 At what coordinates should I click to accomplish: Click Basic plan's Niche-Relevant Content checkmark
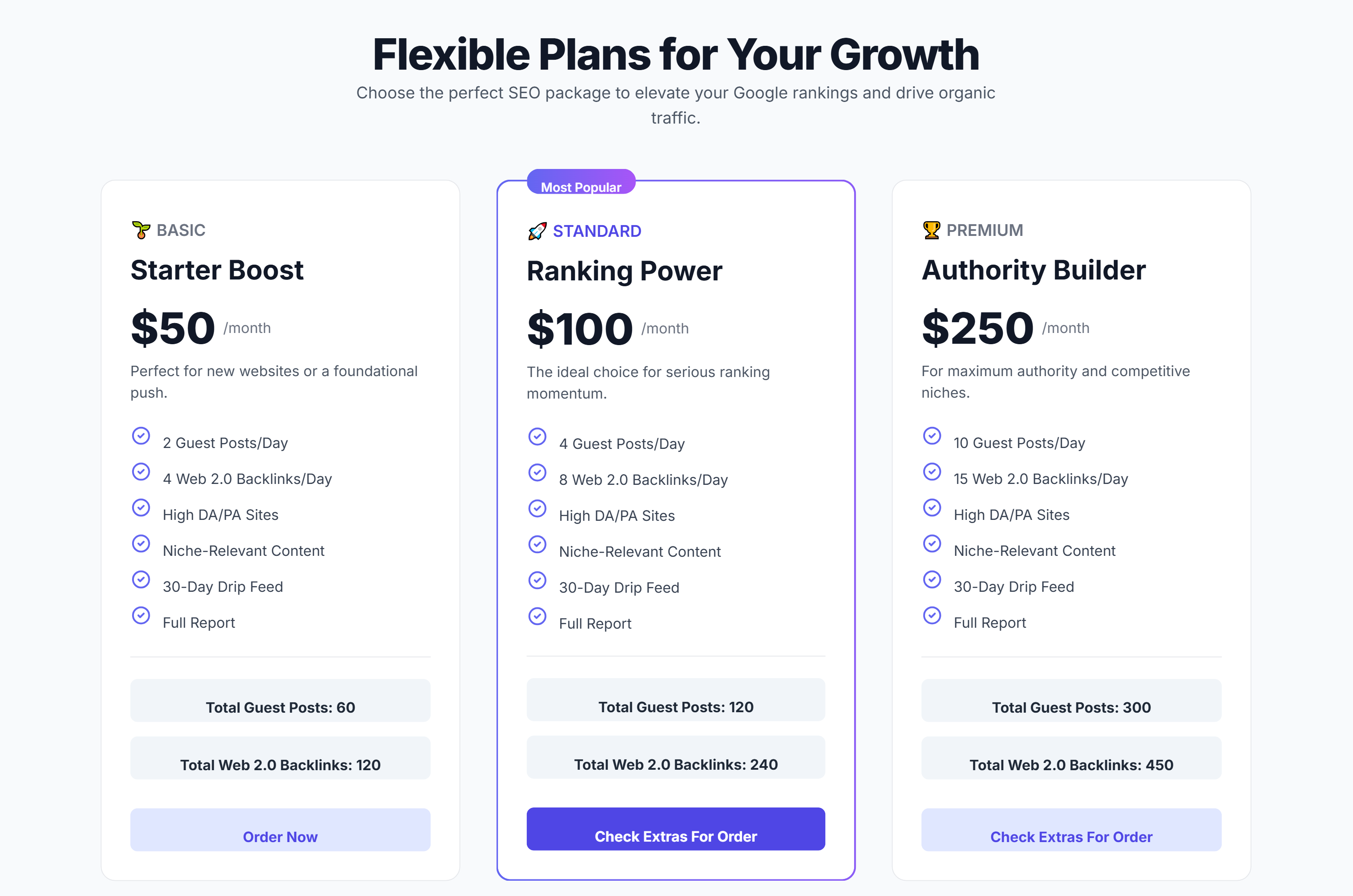[141, 543]
